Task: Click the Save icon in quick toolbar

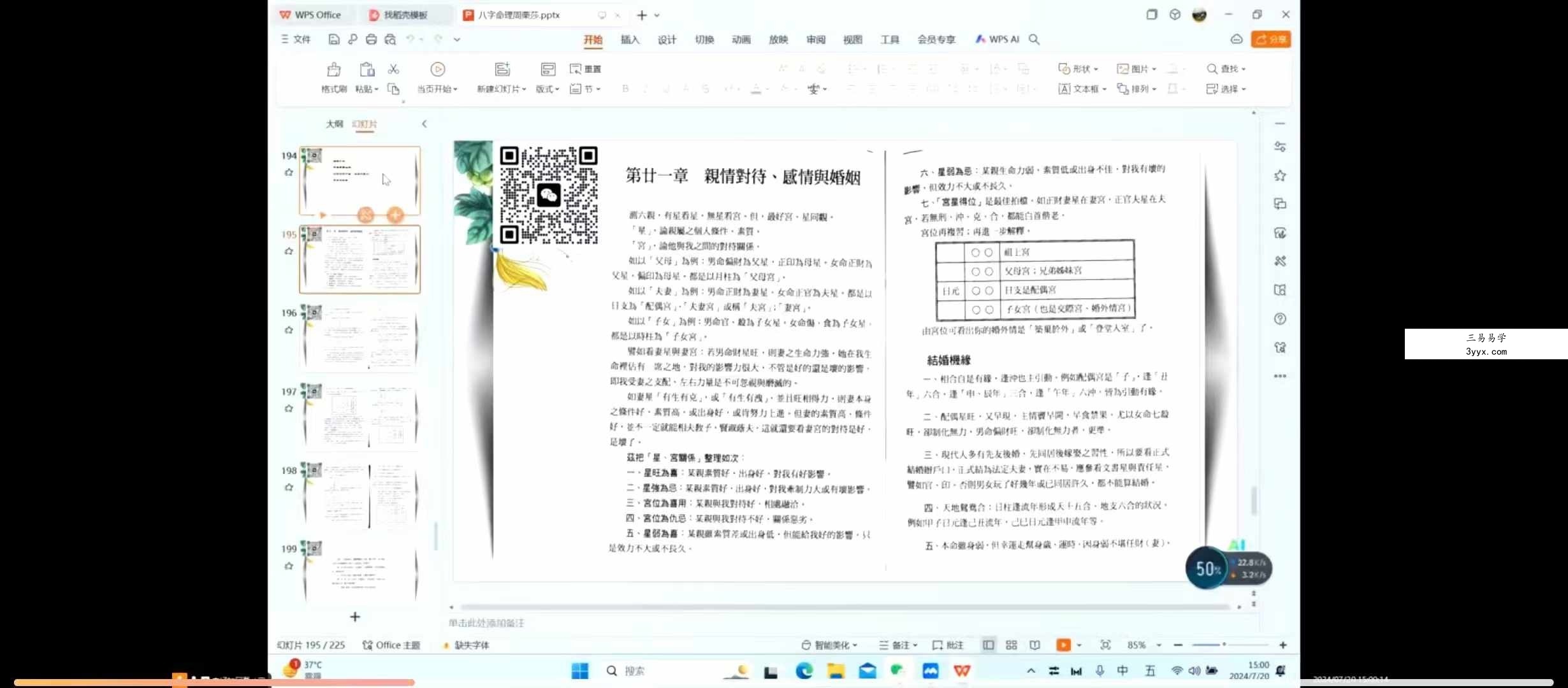Action: point(334,39)
